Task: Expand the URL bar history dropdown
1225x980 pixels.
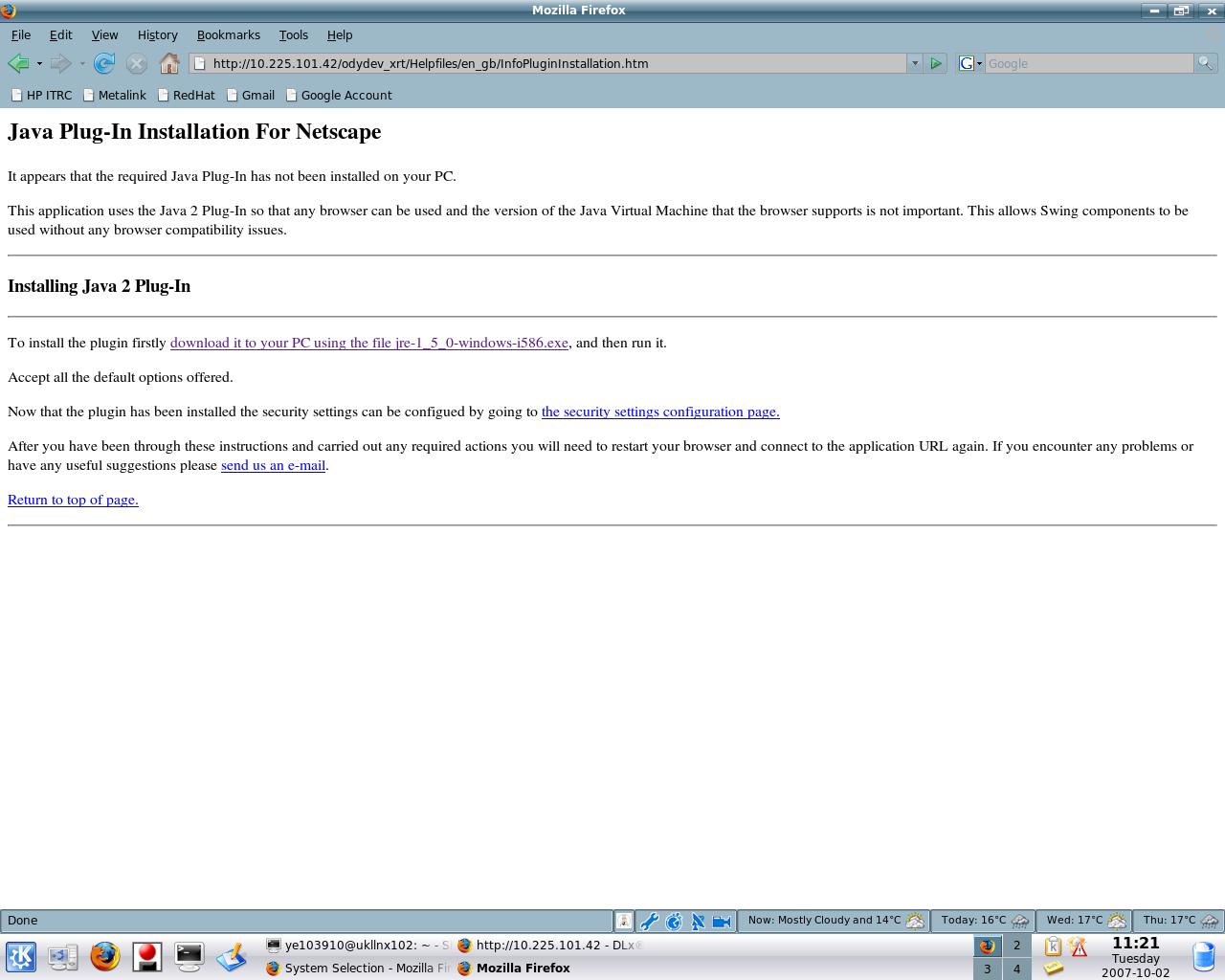Action: click(914, 63)
